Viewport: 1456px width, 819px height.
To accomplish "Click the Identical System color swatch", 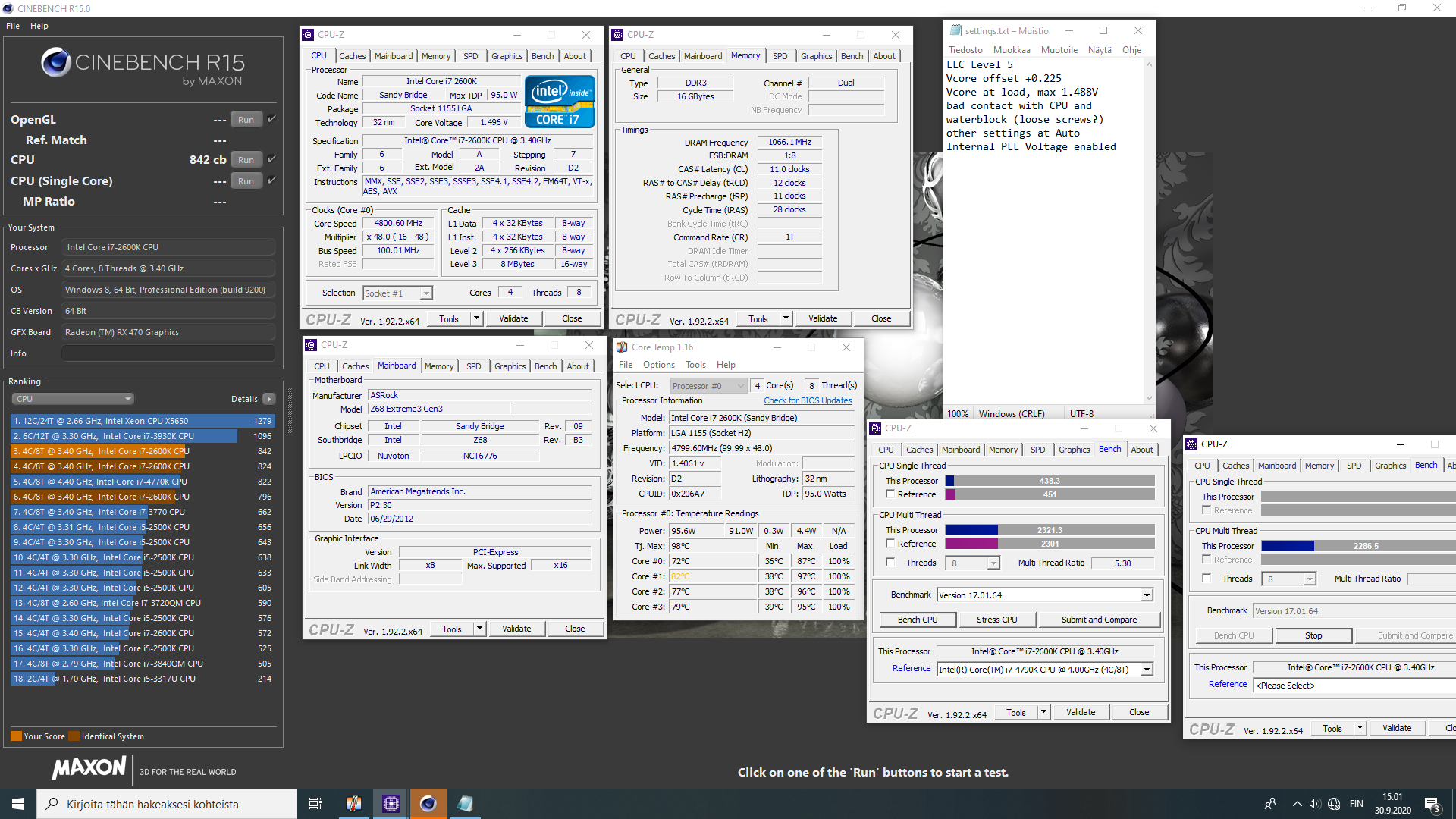I will [x=74, y=736].
